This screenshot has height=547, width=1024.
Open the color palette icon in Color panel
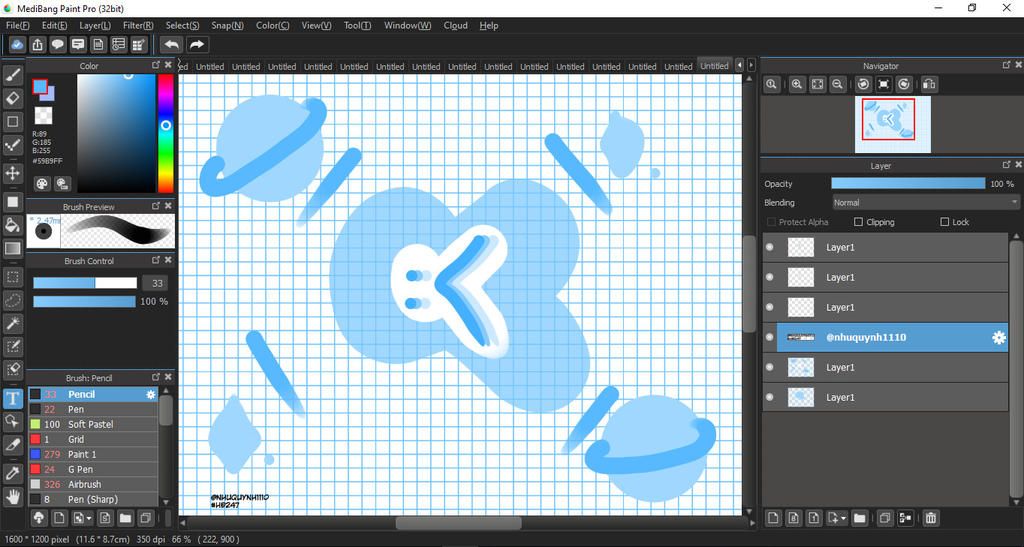coord(42,183)
